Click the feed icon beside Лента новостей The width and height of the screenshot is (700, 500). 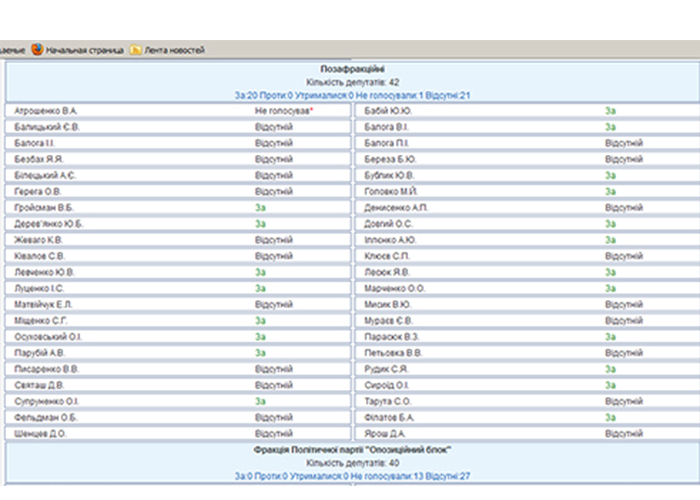coord(135,49)
